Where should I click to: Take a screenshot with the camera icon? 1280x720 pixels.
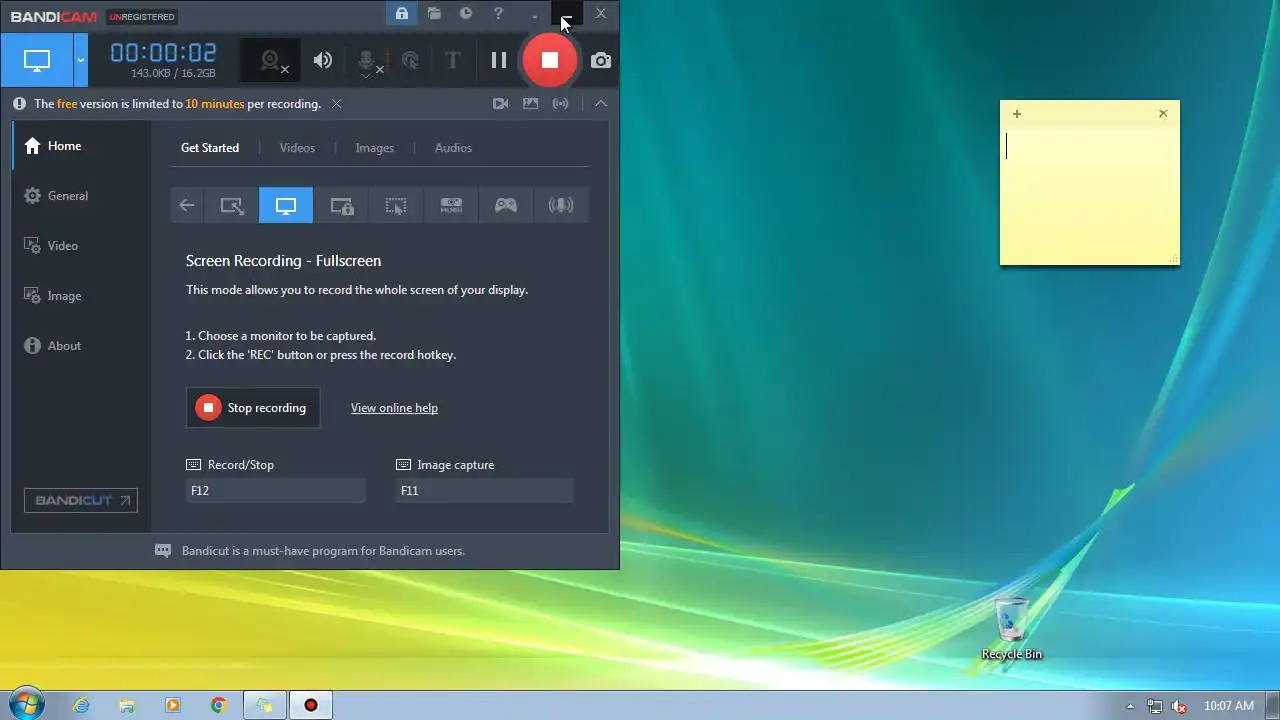(600, 60)
